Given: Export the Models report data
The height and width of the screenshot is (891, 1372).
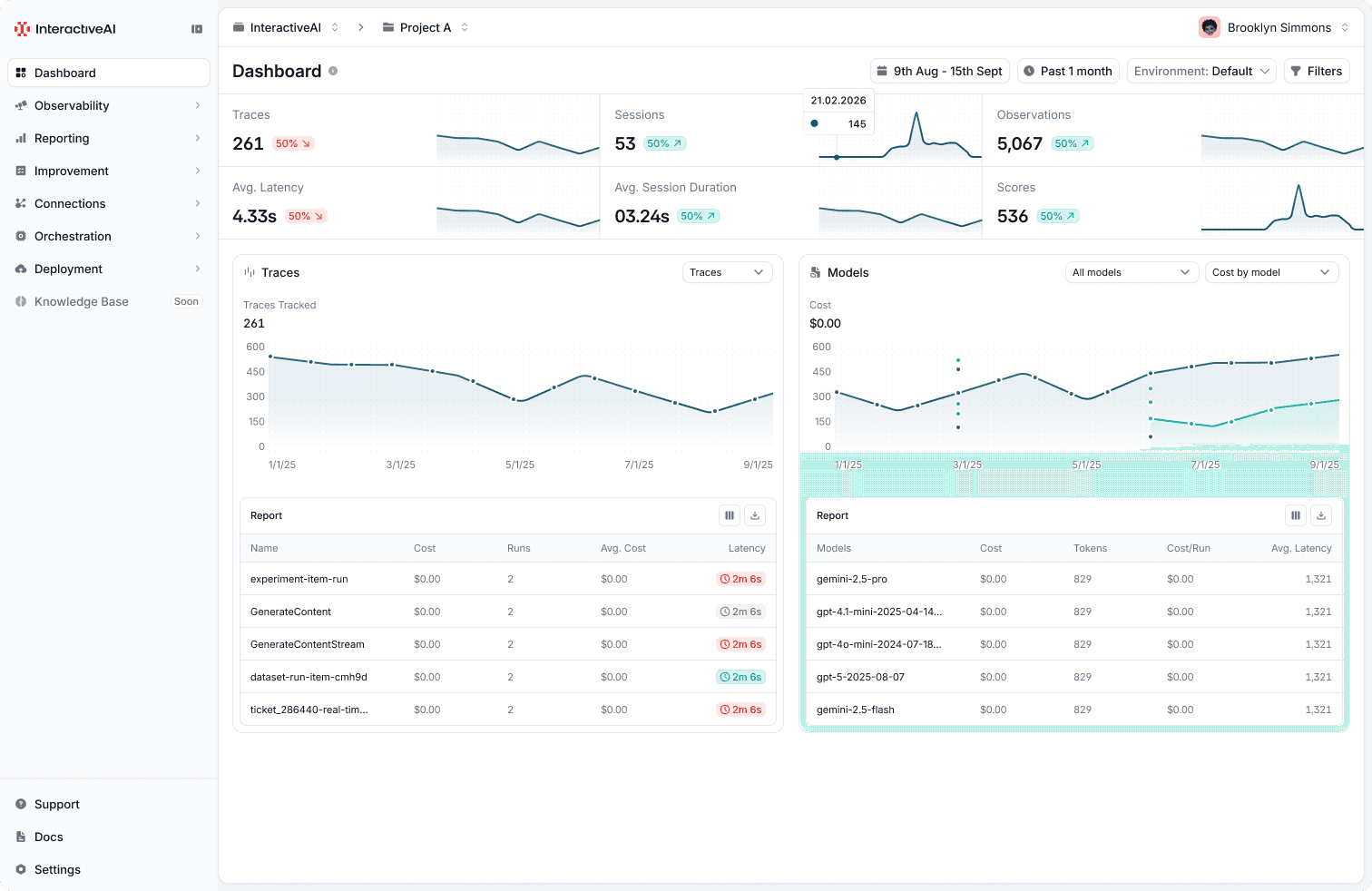Looking at the screenshot, I should click(1320, 514).
